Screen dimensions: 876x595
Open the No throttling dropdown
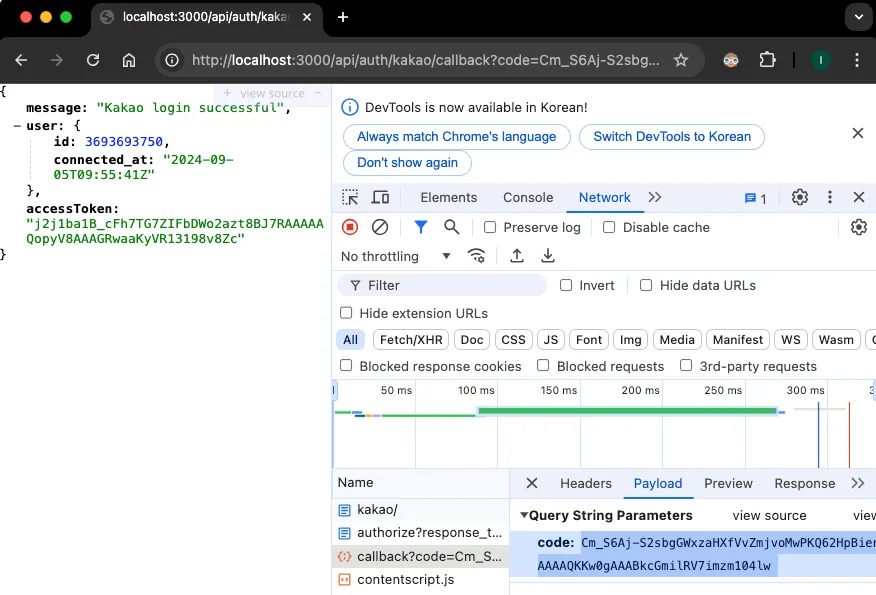pos(394,256)
